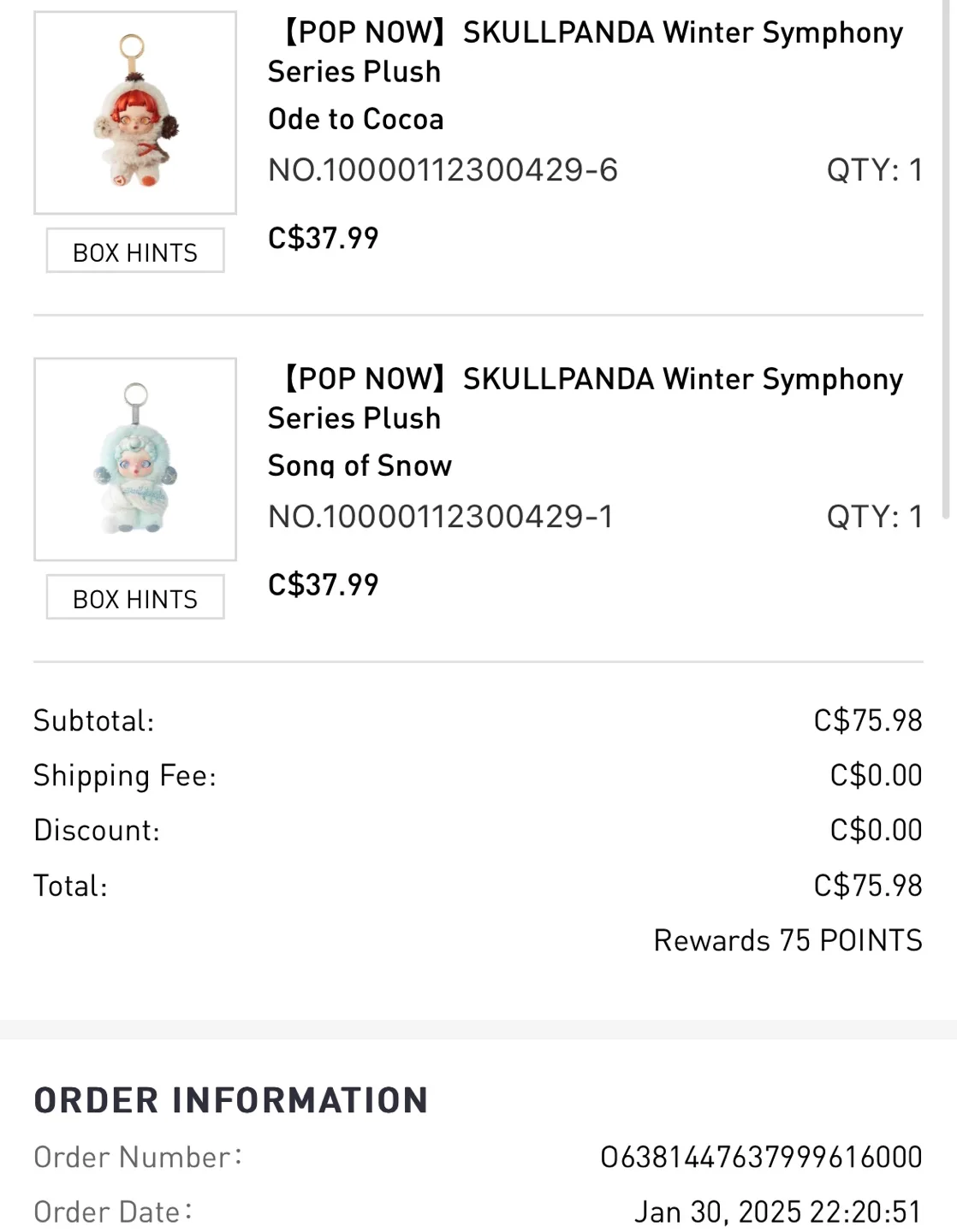Viewport: 957px width, 1232px height.
Task: Click Rewards 75 POINTS text
Action: pos(788,939)
